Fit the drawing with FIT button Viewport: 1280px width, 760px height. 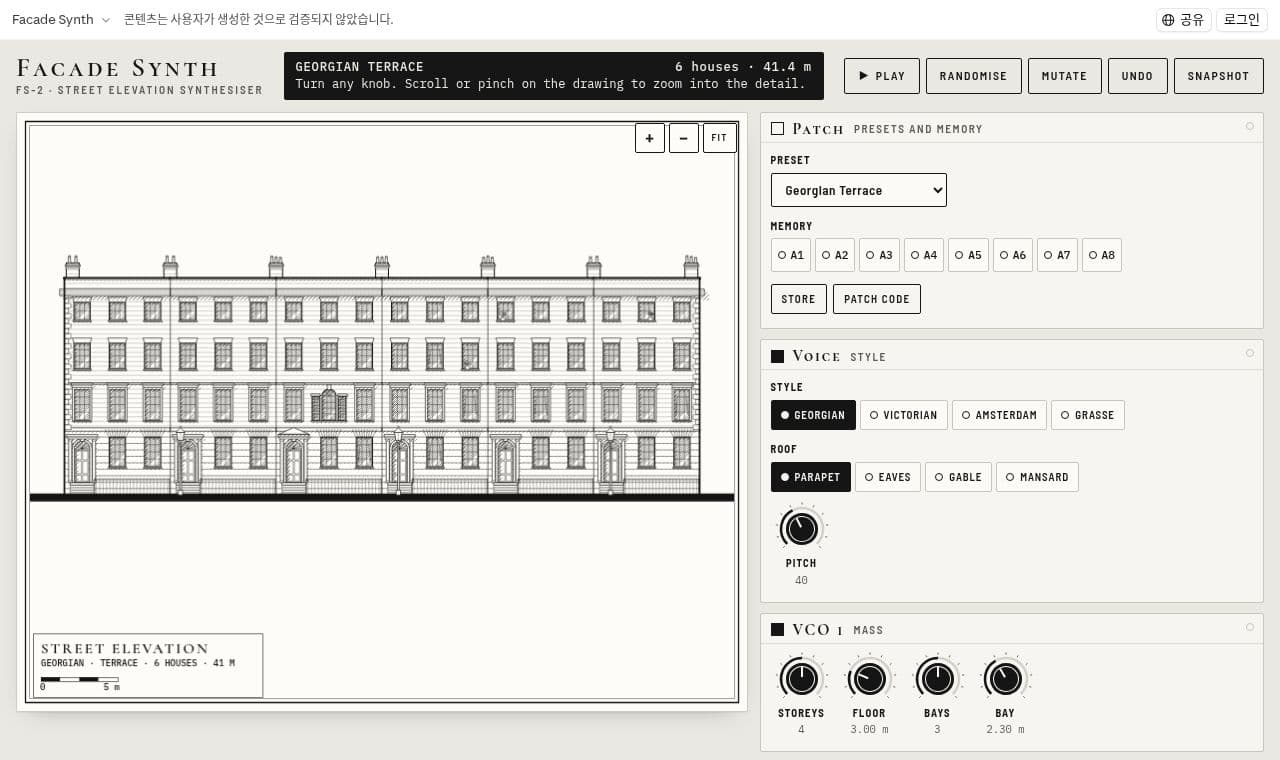(720, 138)
